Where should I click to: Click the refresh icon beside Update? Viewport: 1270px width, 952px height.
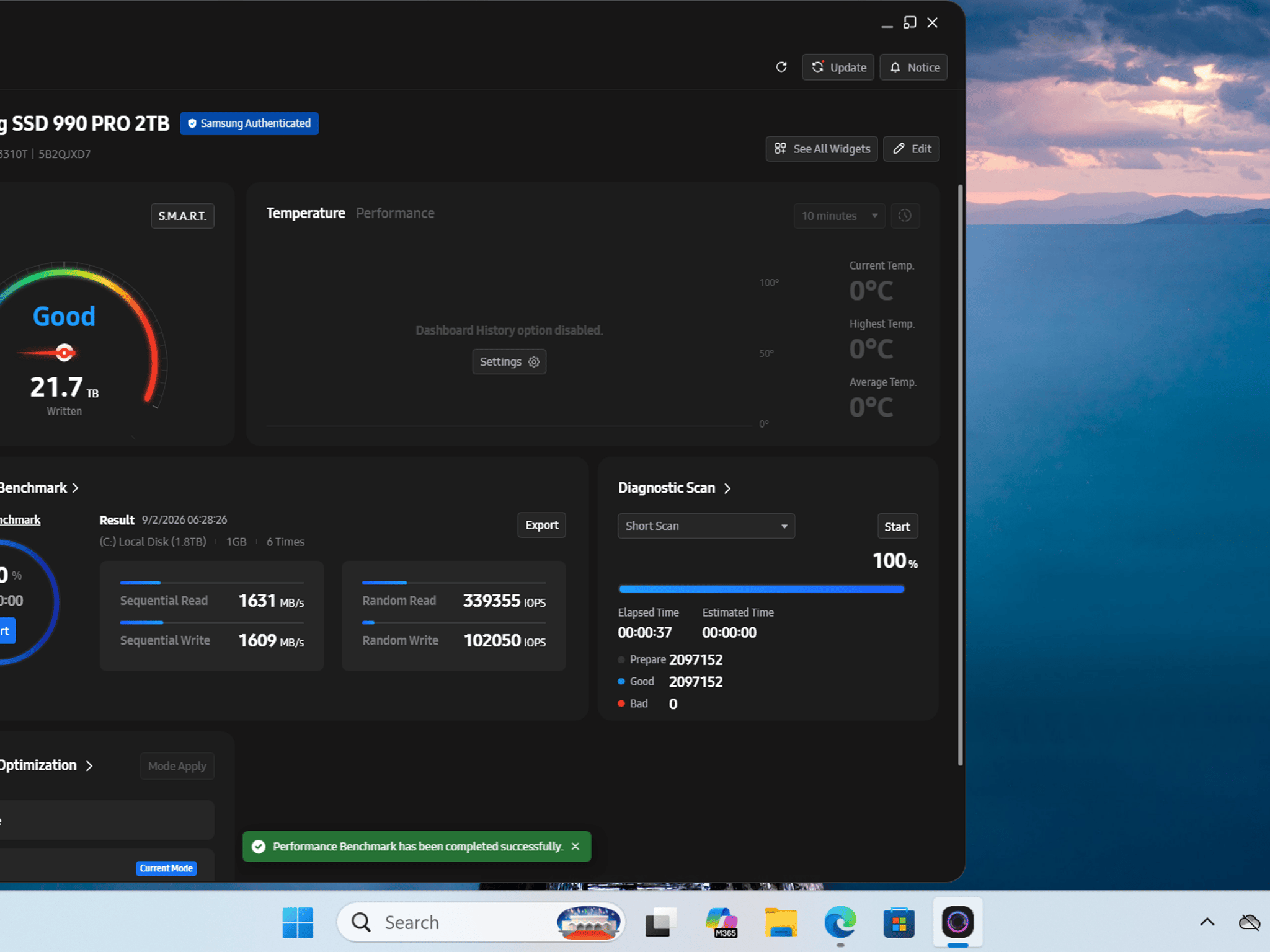781,67
